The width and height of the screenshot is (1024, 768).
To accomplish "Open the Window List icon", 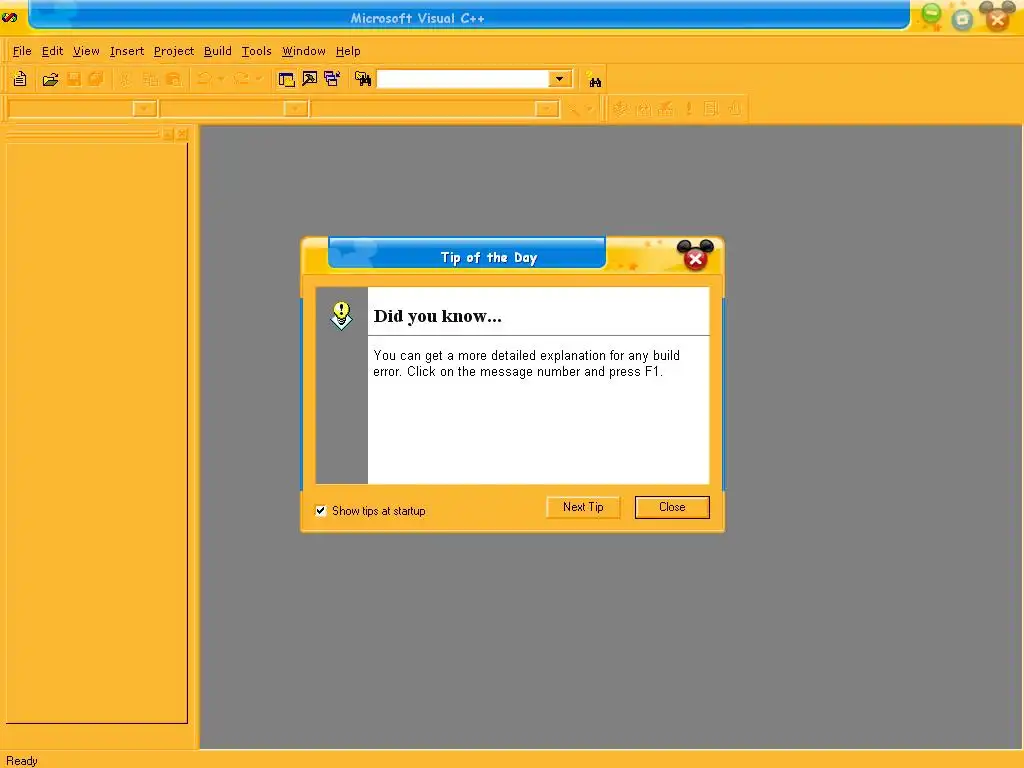I will (332, 79).
